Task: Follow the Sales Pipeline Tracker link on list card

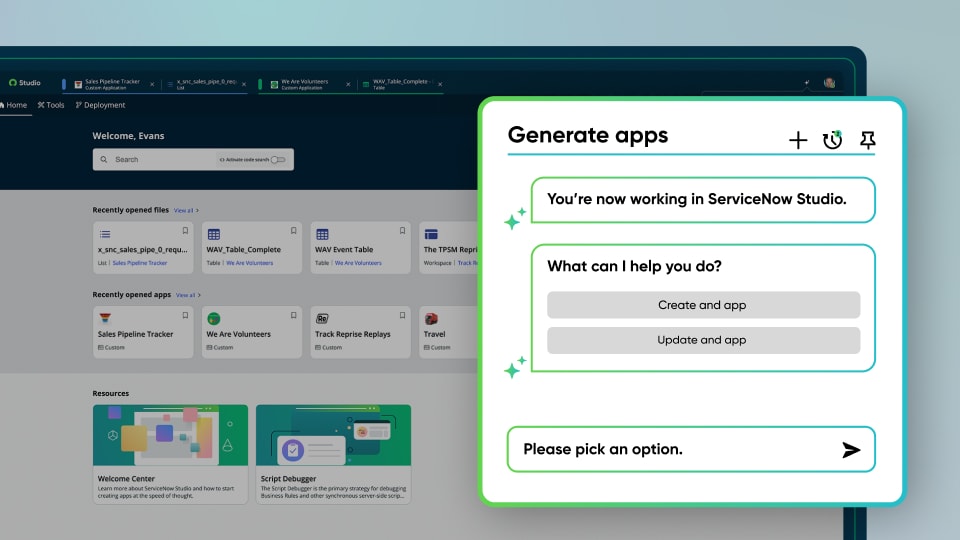Action: point(140,263)
